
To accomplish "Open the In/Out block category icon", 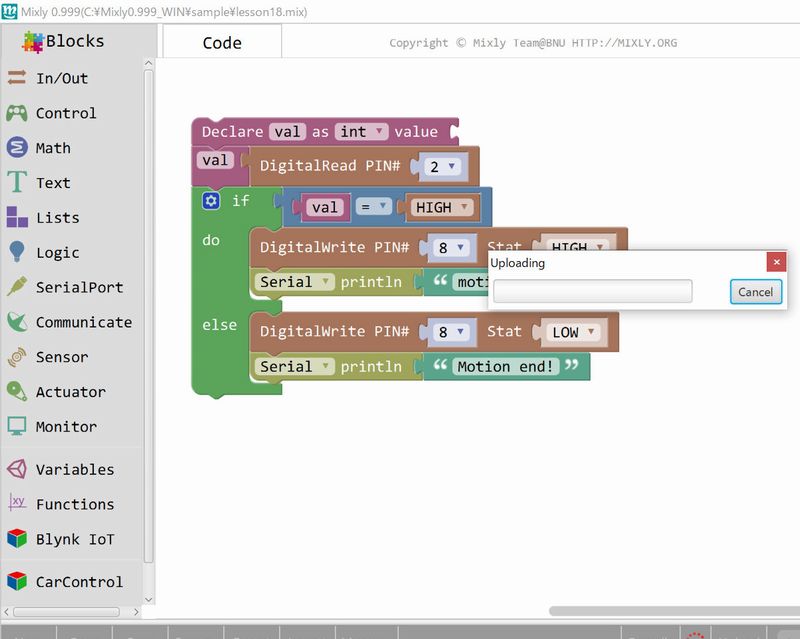I will pos(17,78).
